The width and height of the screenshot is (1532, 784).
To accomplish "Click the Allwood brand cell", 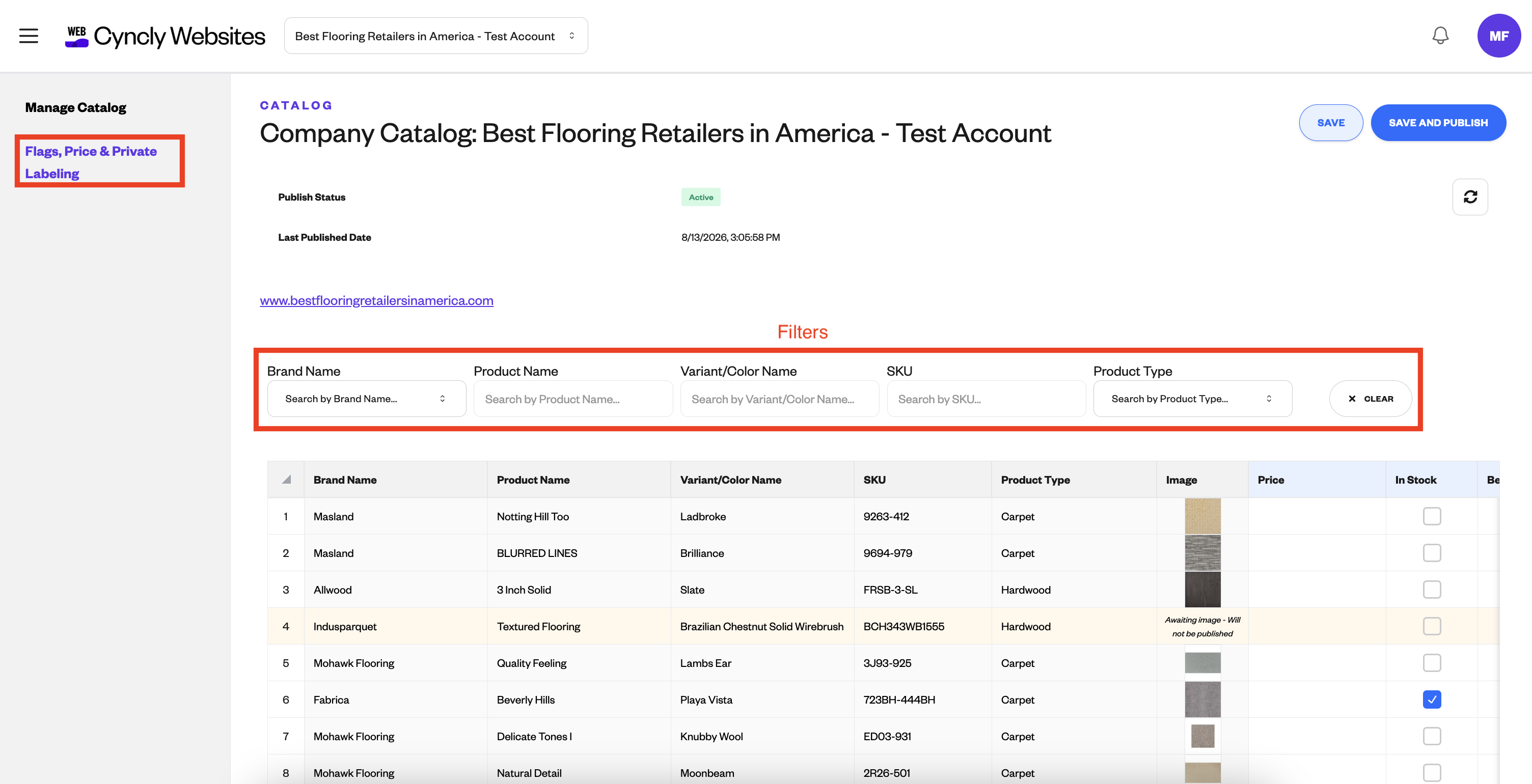I will point(396,590).
